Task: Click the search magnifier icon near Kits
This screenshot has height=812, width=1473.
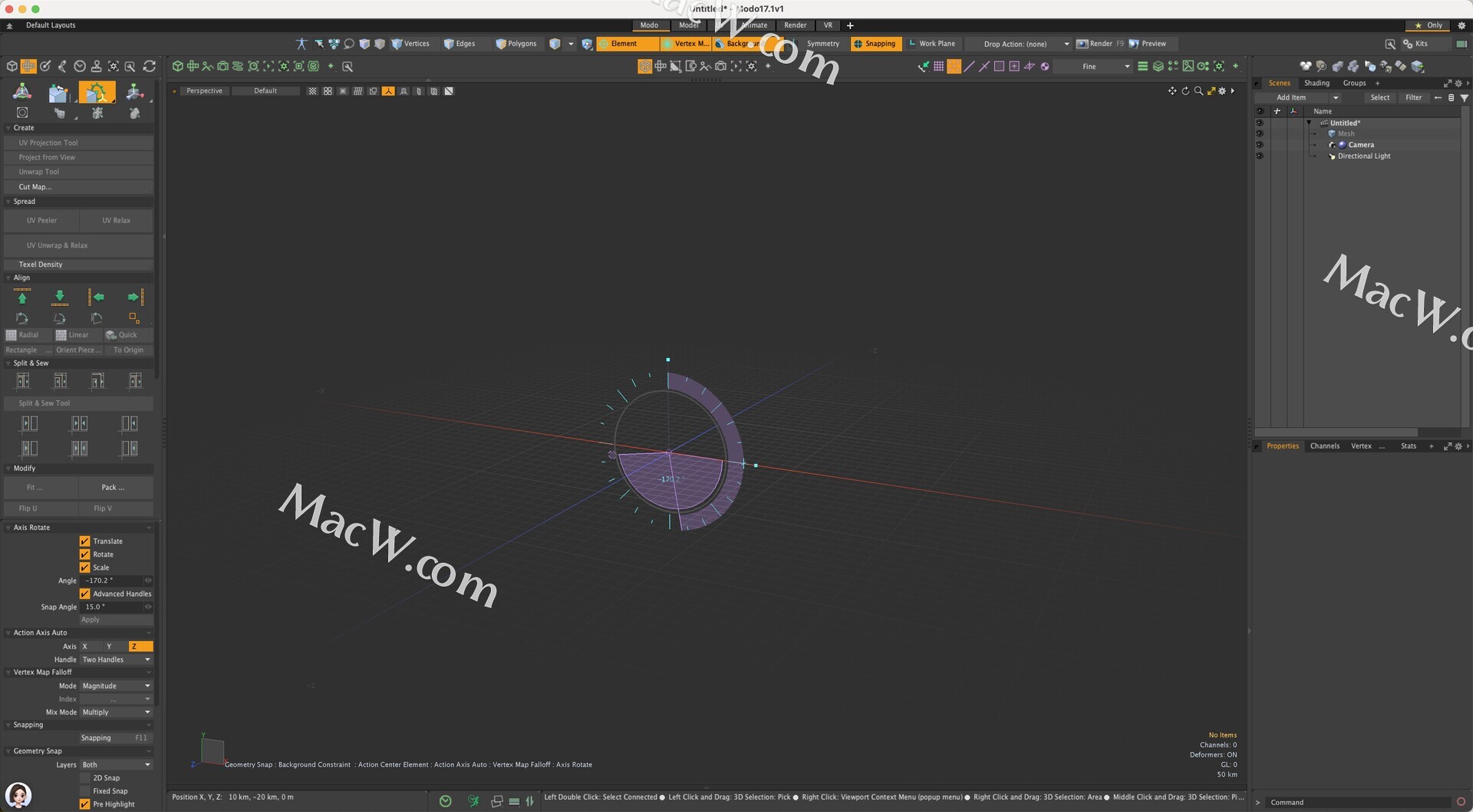Action: pyautogui.click(x=1390, y=44)
